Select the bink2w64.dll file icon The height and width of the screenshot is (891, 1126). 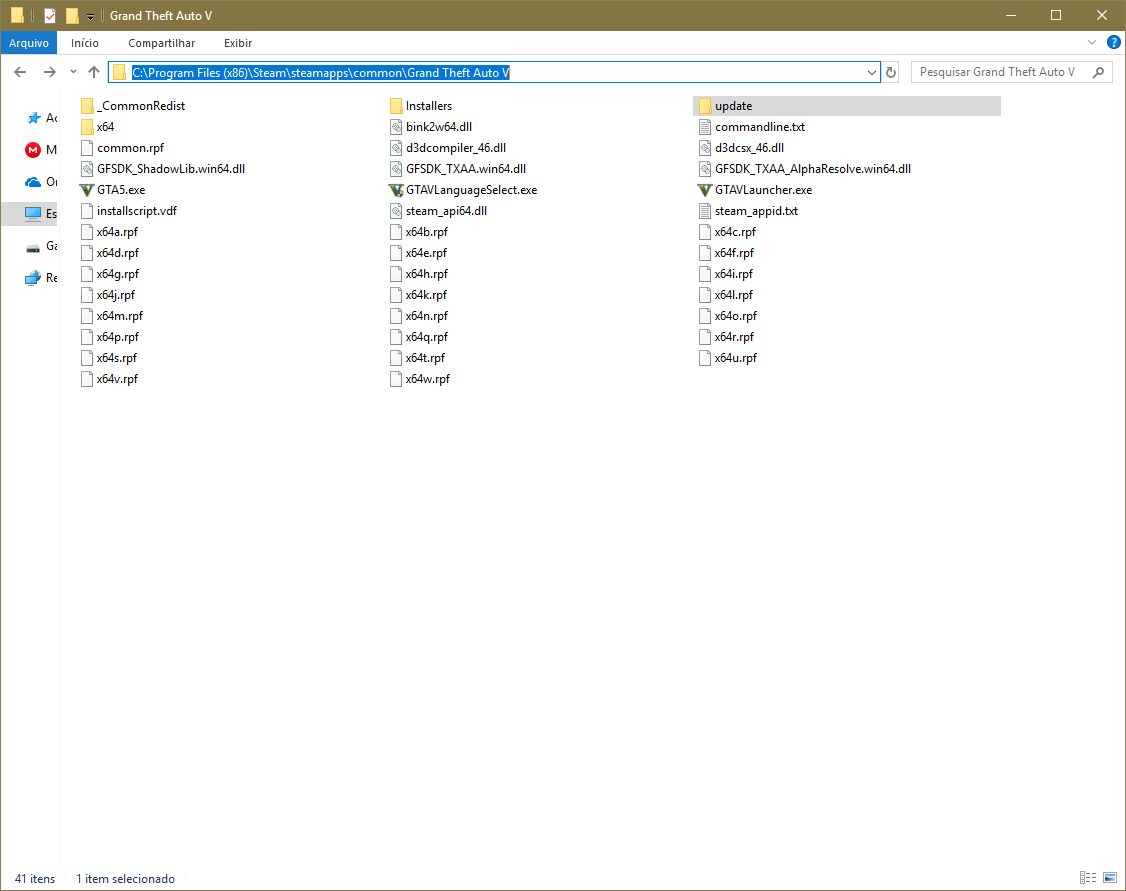click(396, 127)
